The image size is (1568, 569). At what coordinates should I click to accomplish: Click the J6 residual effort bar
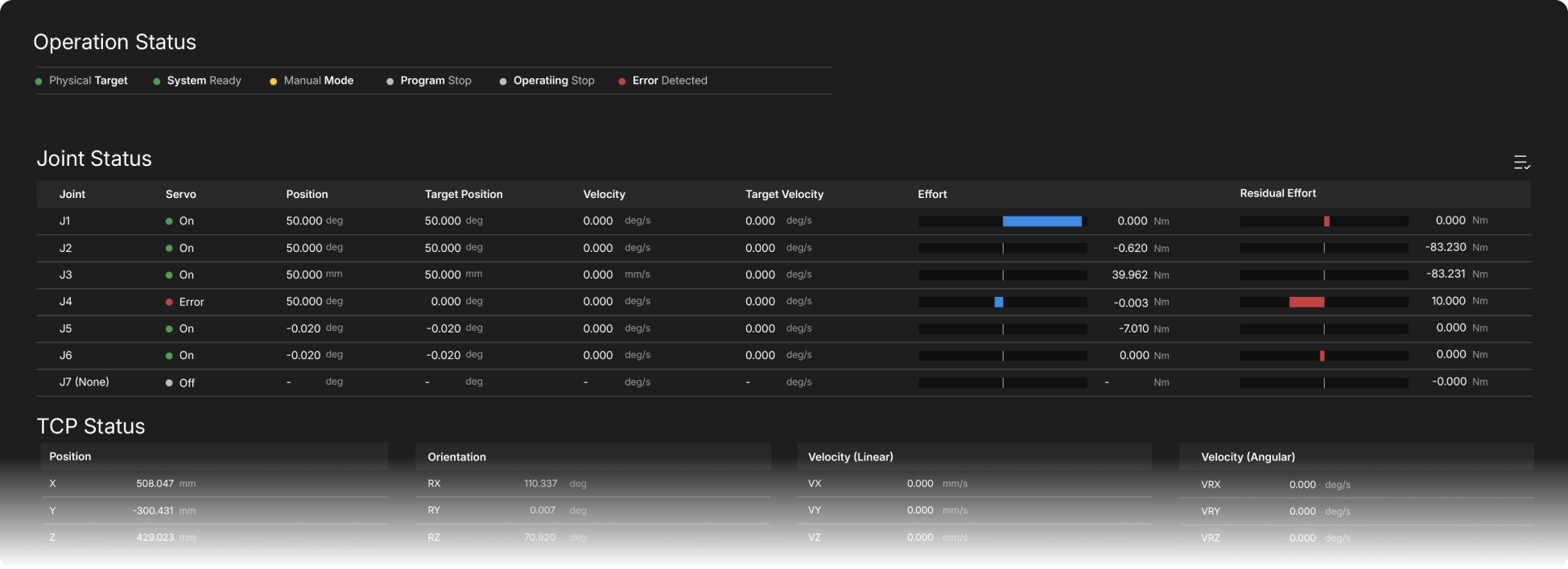[1322, 355]
